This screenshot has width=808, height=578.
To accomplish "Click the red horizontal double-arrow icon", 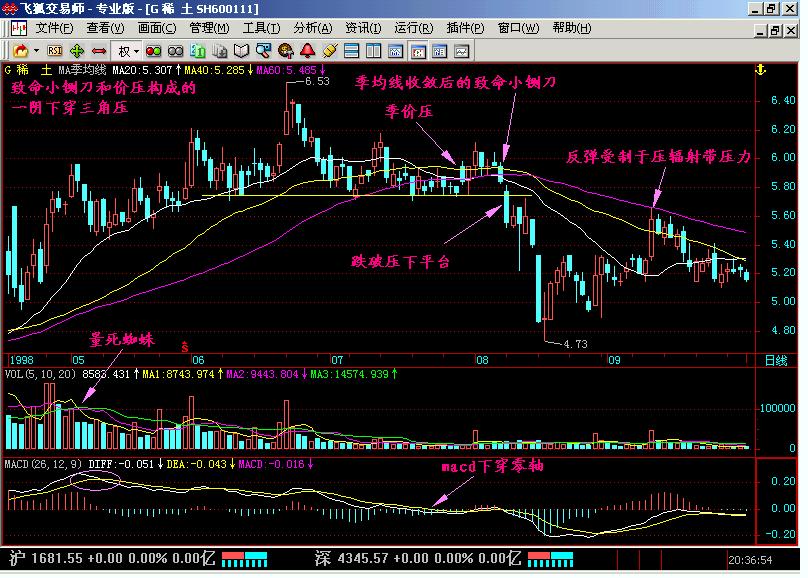I will [x=99, y=51].
